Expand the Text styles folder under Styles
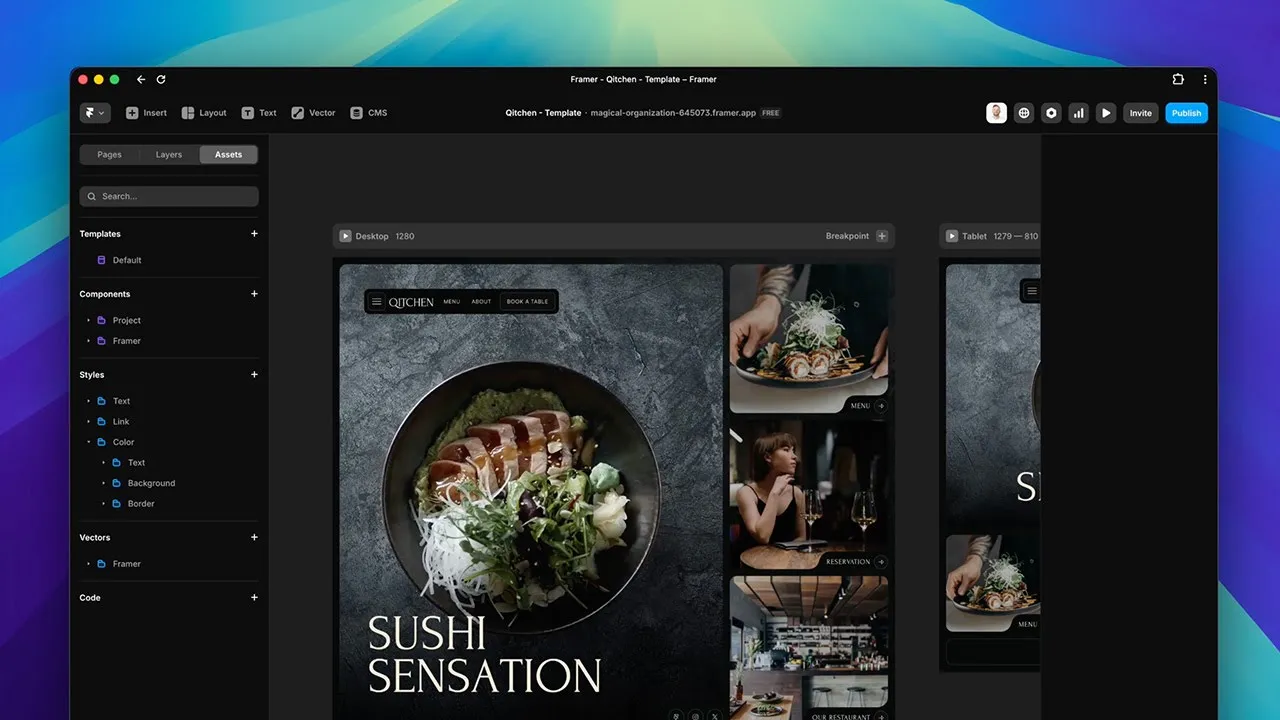 pos(88,401)
